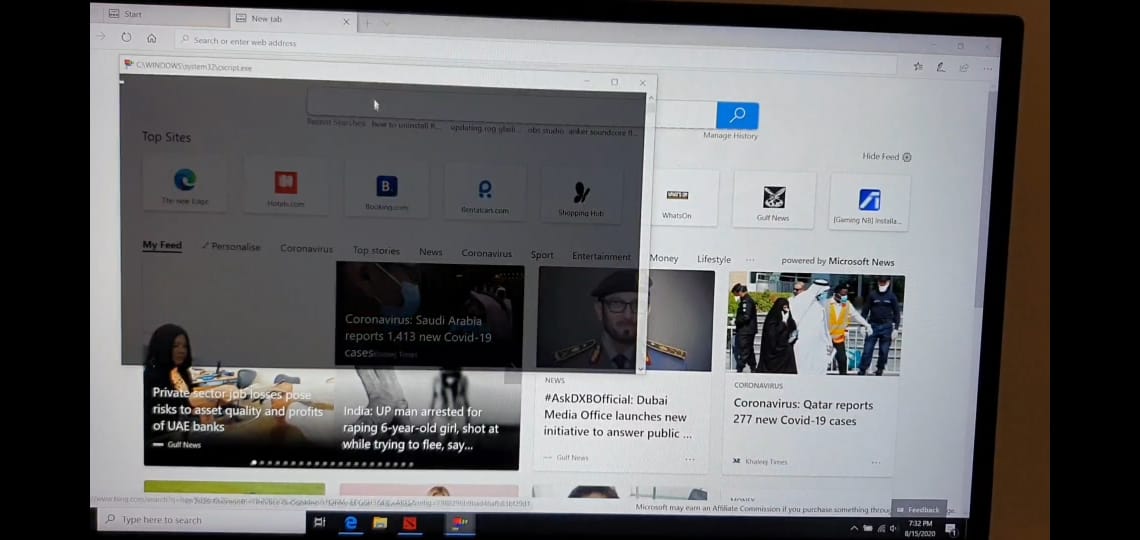Open the Rentalcars.com top site tile
The height and width of the screenshot is (540, 1140).
pyautogui.click(x=485, y=192)
